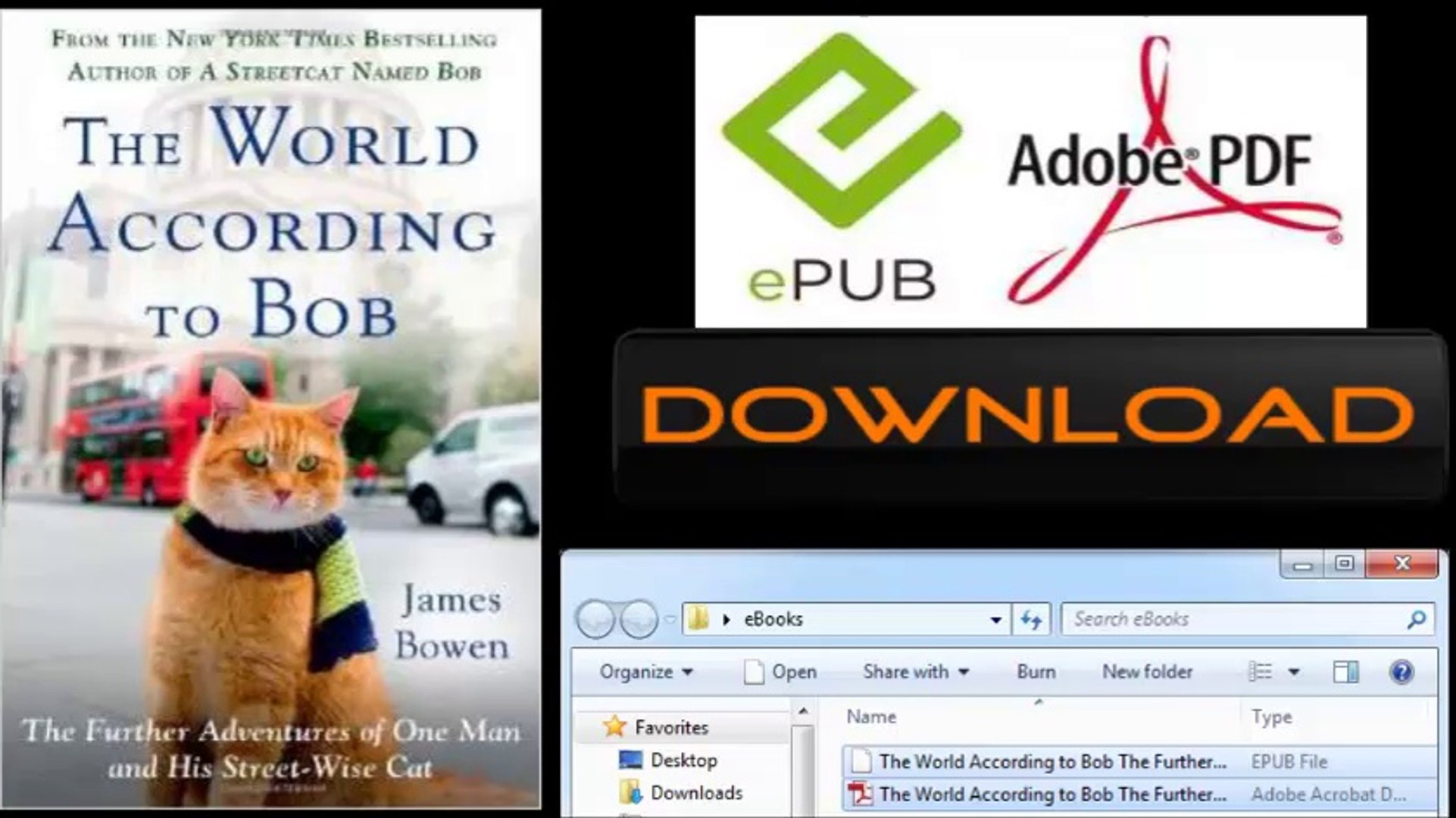The image size is (1456, 818).
Task: Open Downloads in Favorites sidebar
Action: coord(695,792)
